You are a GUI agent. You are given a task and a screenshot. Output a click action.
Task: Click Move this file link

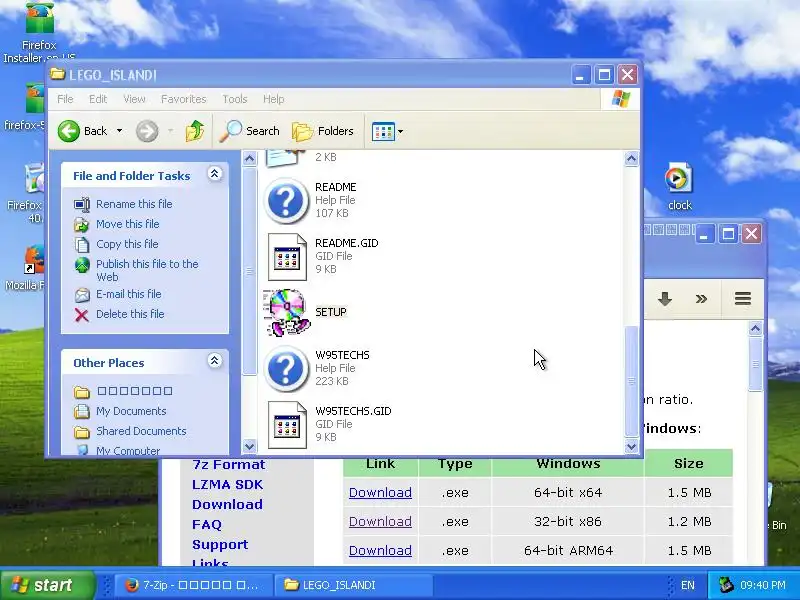(x=128, y=224)
